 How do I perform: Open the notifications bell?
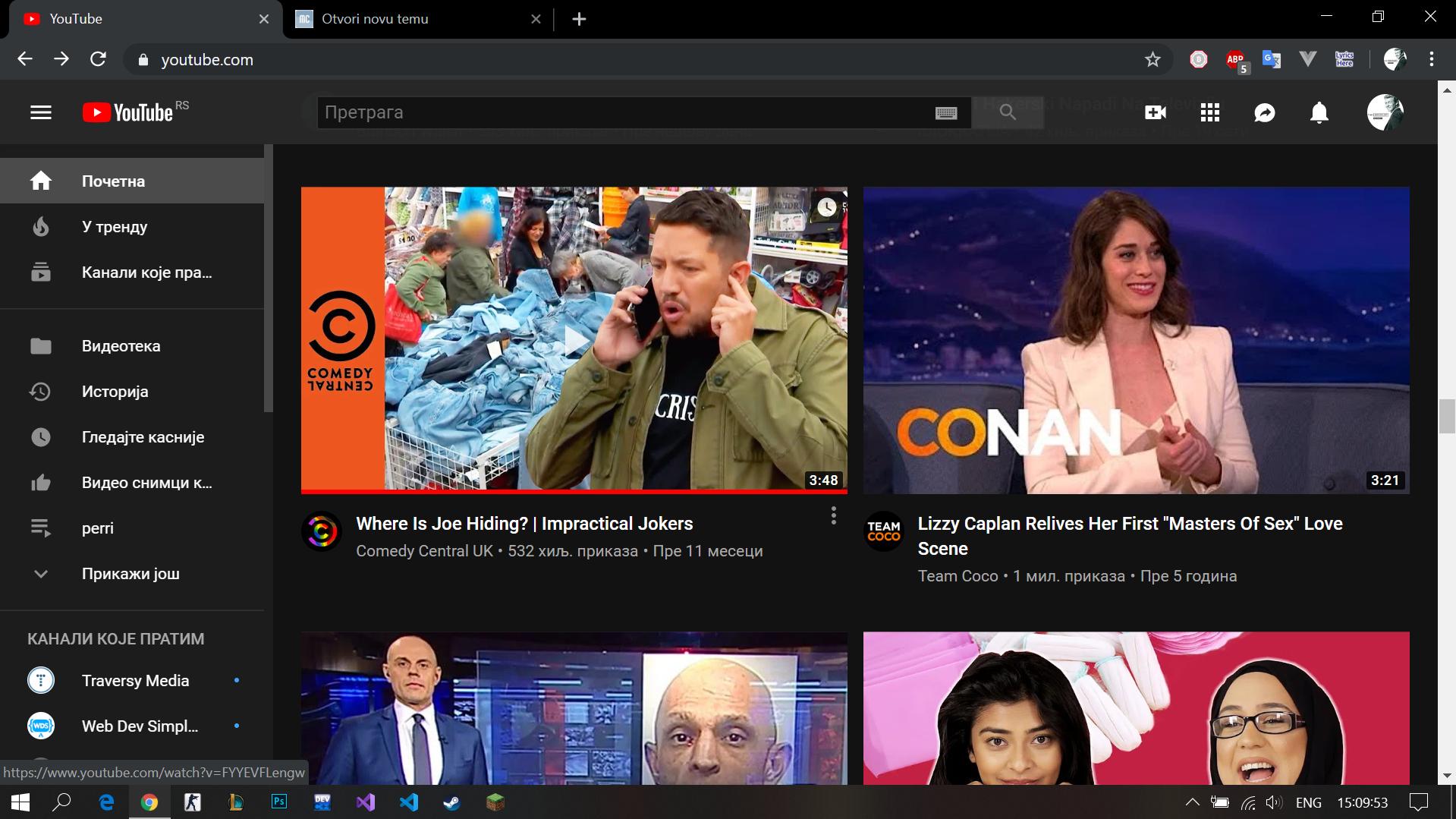click(x=1319, y=112)
